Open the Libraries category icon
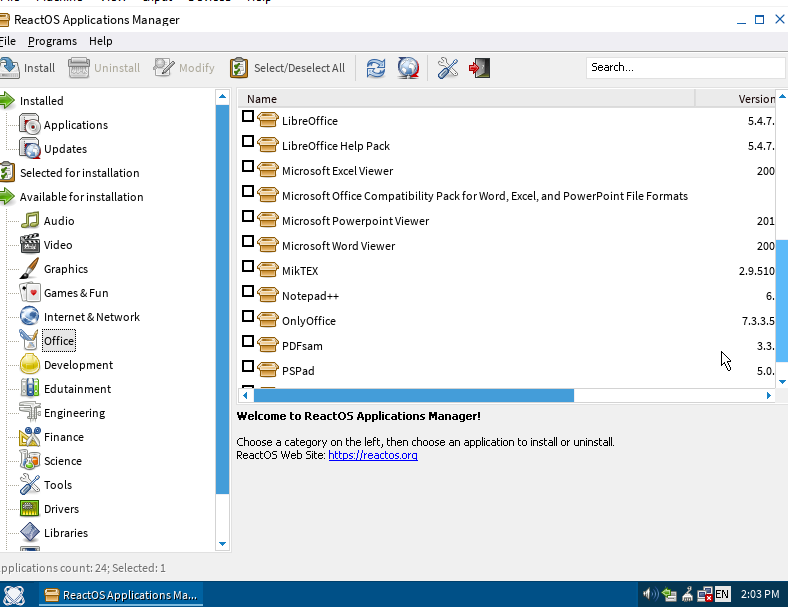This screenshot has width=788, height=607. click(30, 533)
